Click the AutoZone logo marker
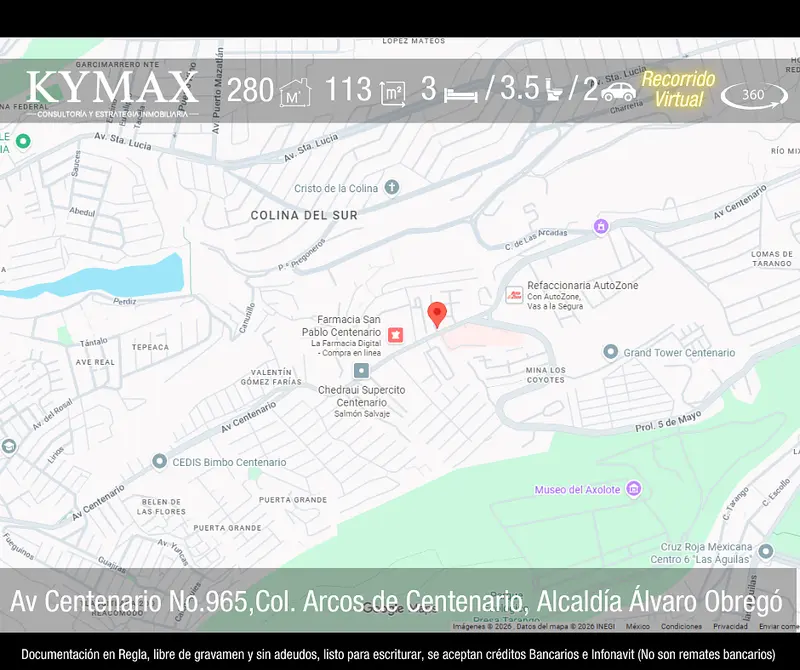800x670 pixels. (x=514, y=294)
